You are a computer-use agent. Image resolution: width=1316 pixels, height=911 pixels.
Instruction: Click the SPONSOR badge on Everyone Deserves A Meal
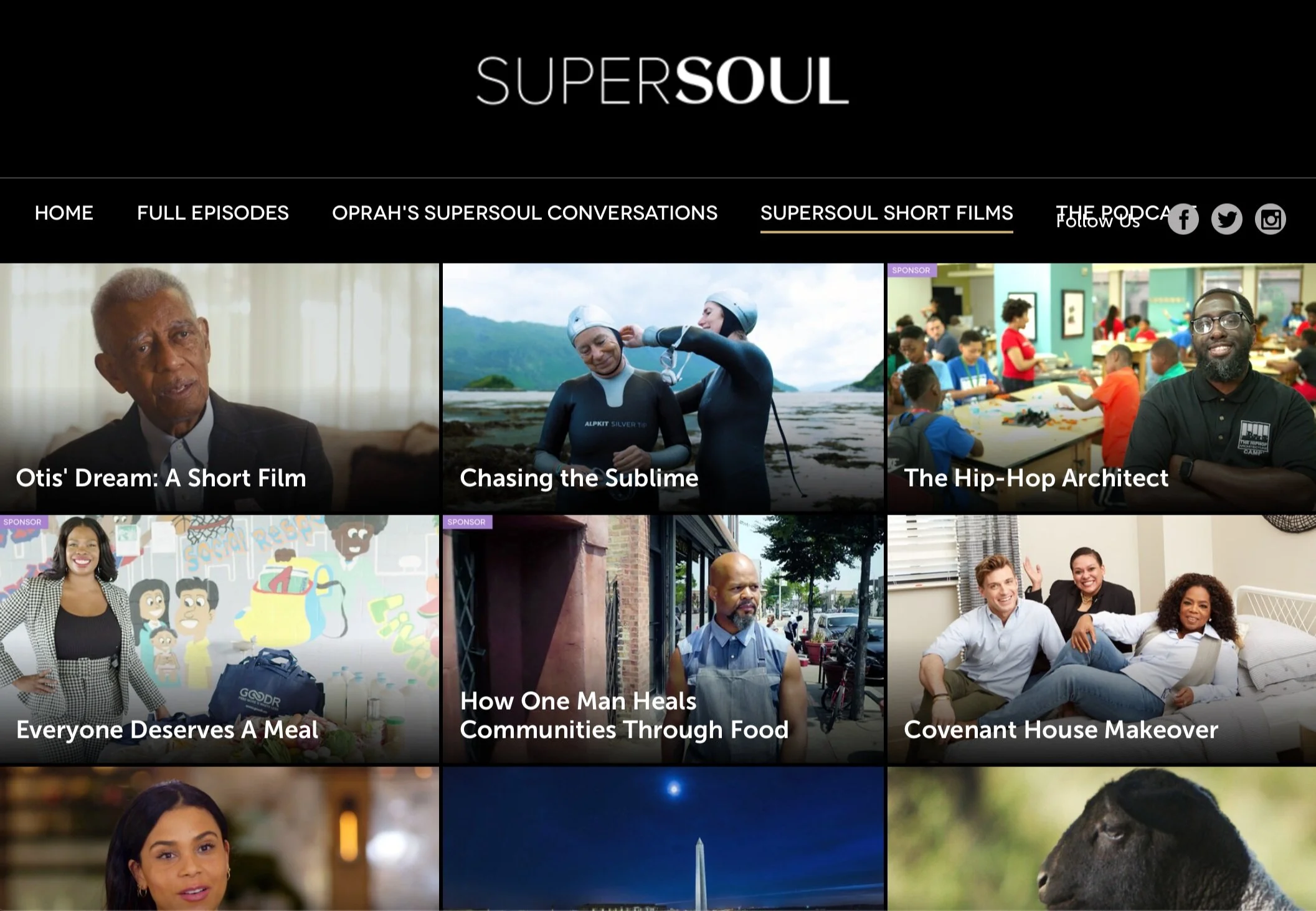pyautogui.click(x=23, y=522)
